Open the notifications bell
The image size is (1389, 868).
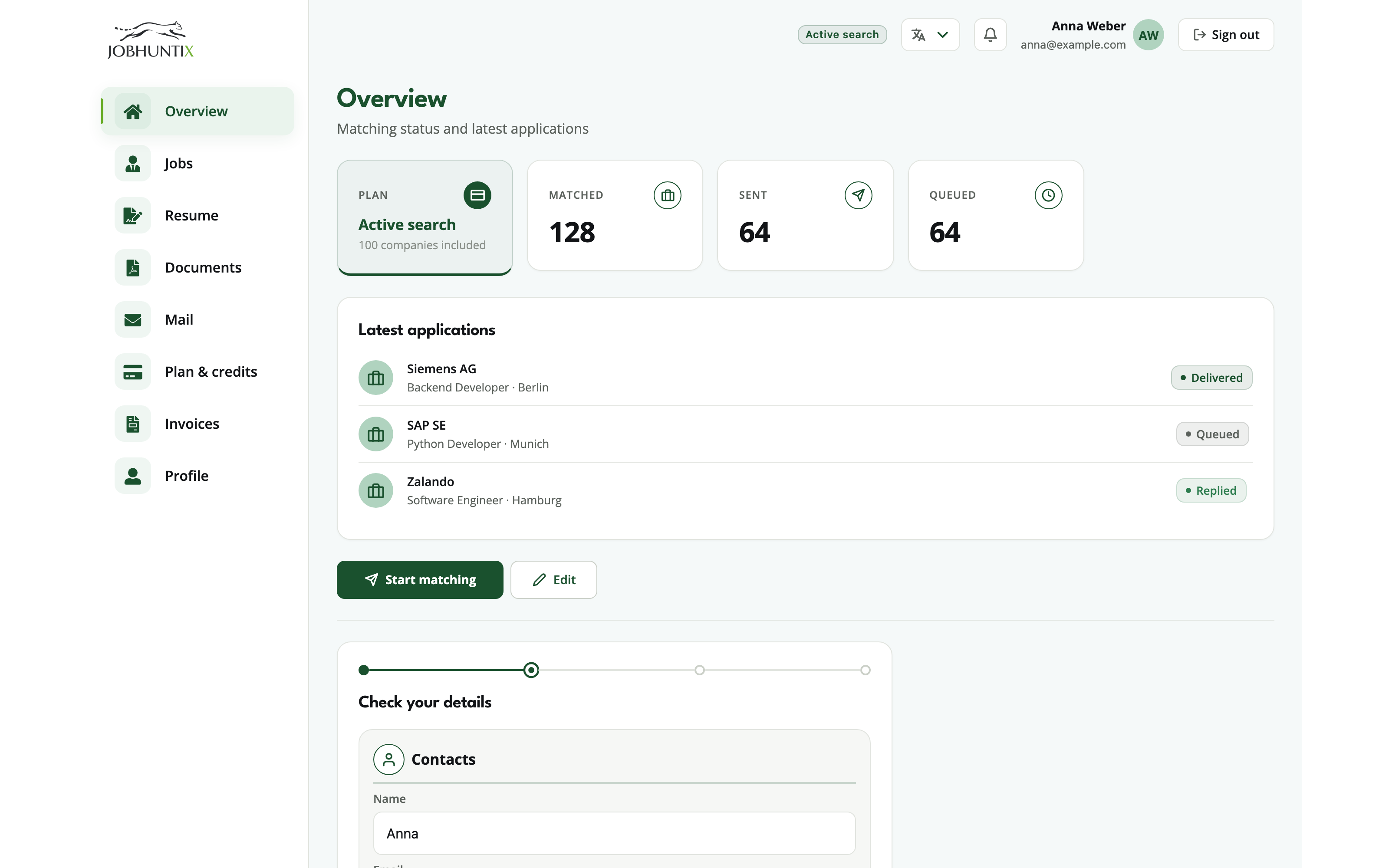(x=990, y=35)
